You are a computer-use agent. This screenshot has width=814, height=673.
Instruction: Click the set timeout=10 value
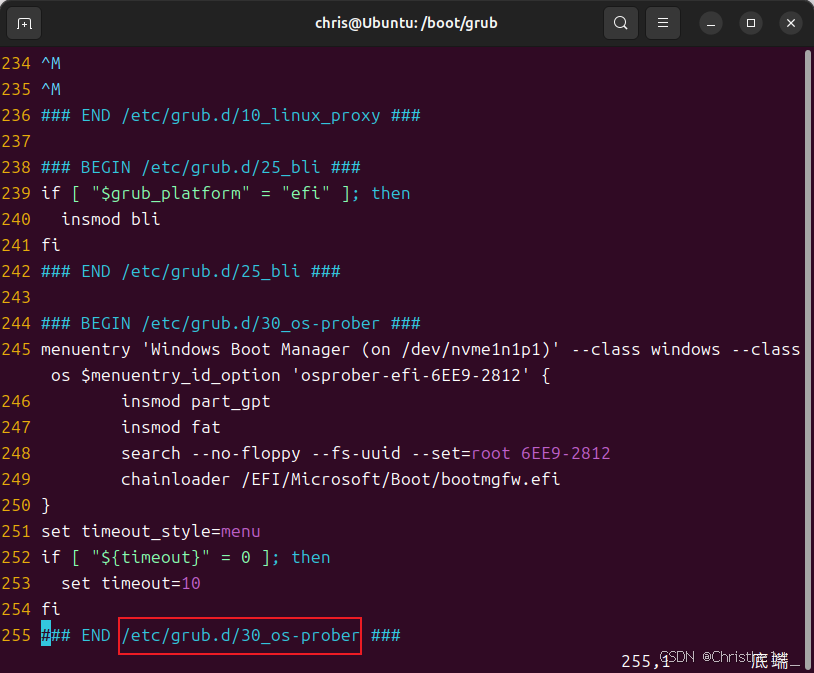(x=190, y=583)
